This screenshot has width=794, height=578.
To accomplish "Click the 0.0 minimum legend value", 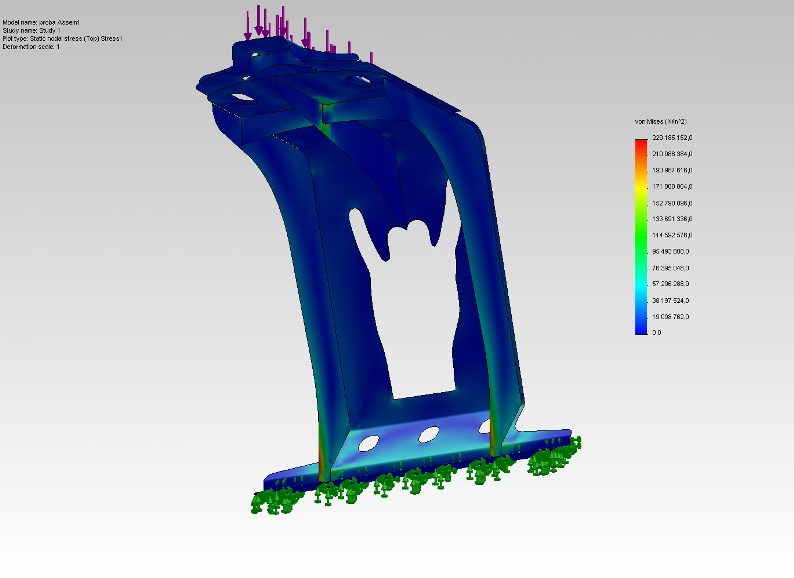I will [x=657, y=332].
